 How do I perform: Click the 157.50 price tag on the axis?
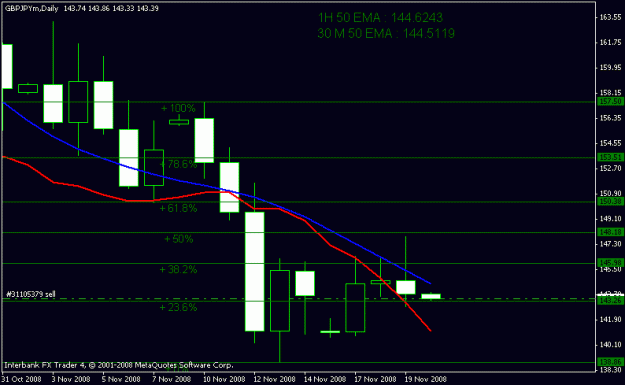[610, 102]
